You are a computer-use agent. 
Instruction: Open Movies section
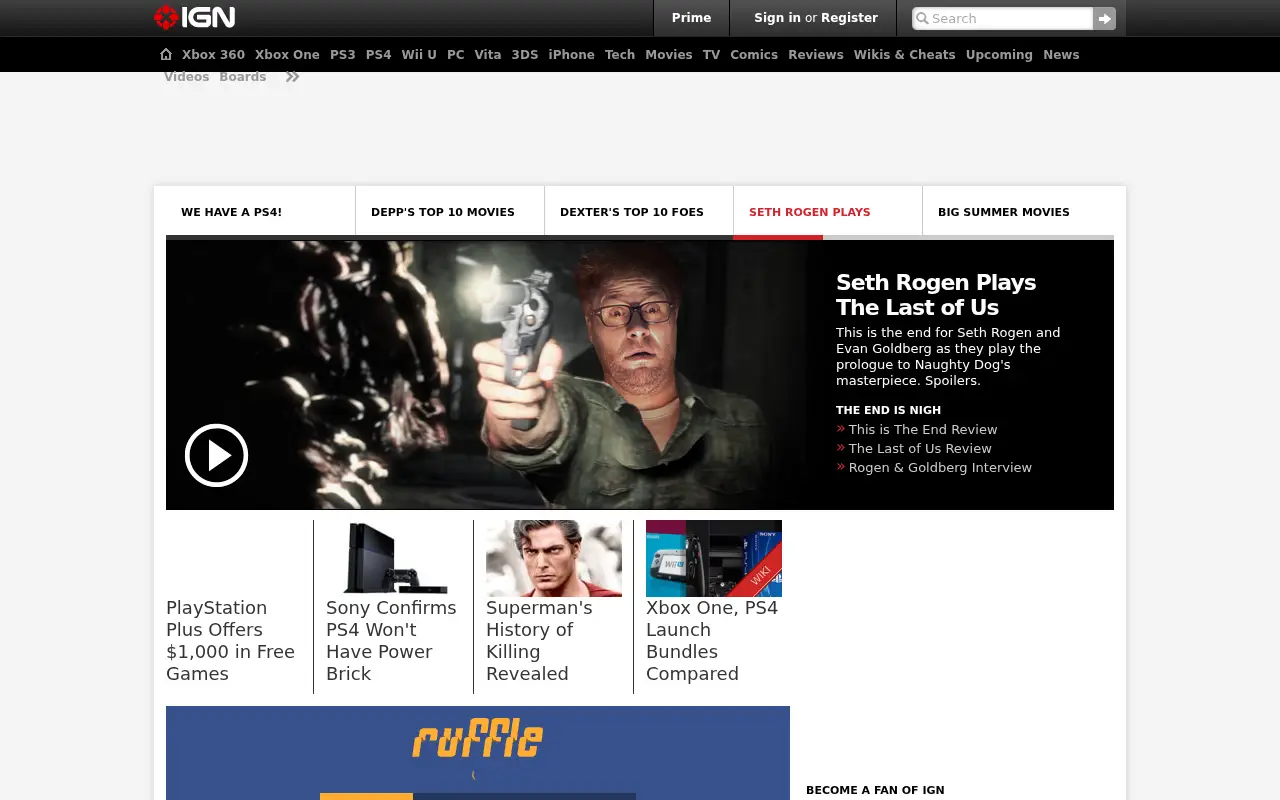669,55
